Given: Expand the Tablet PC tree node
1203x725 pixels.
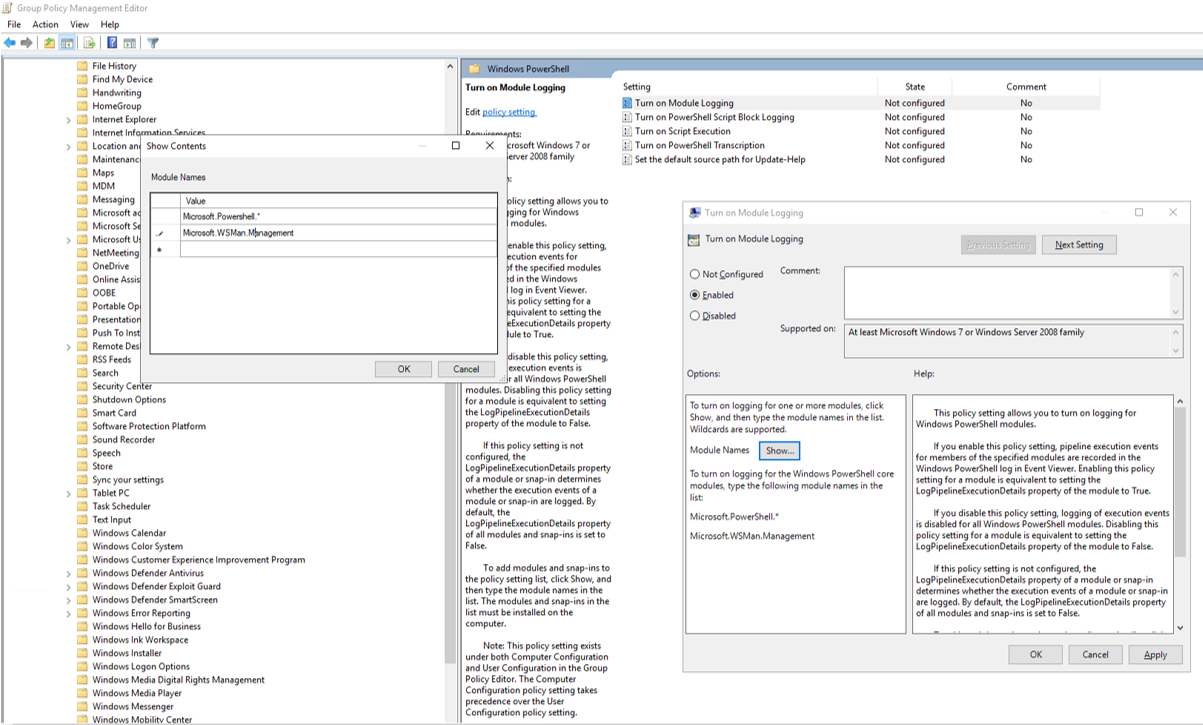Looking at the screenshot, I should [x=69, y=493].
